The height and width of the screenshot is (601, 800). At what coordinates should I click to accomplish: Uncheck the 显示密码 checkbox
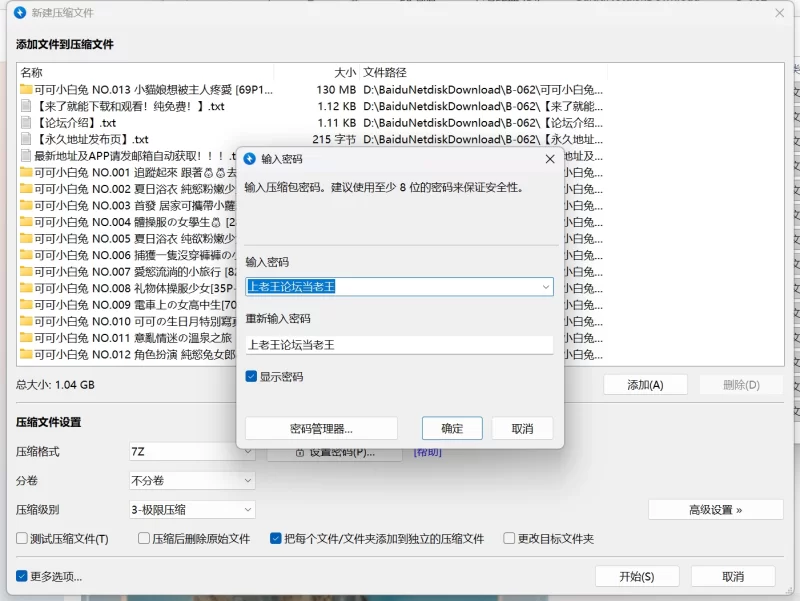coord(251,377)
